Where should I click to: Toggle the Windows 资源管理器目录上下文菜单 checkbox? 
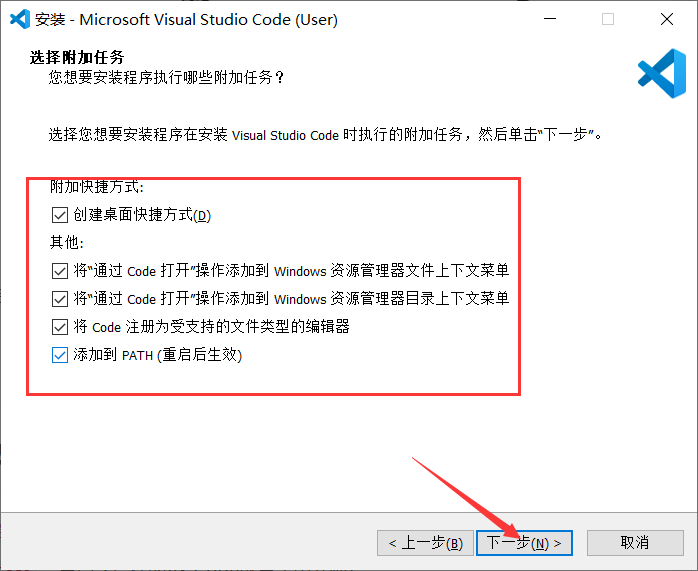(60, 299)
